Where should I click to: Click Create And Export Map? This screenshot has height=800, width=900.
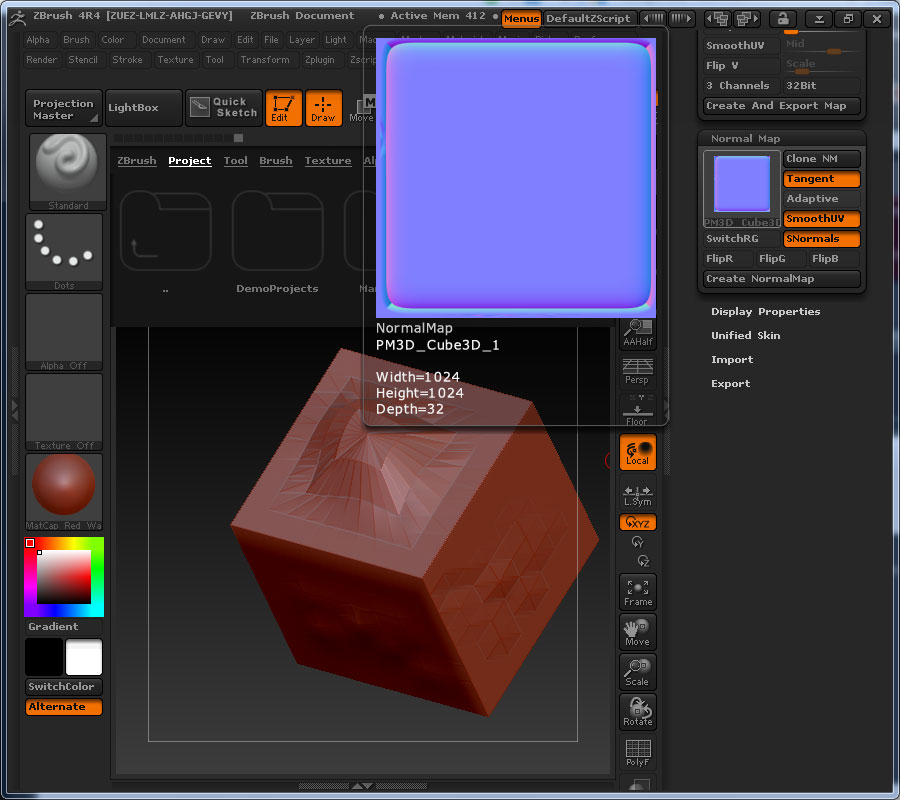pyautogui.click(x=782, y=106)
